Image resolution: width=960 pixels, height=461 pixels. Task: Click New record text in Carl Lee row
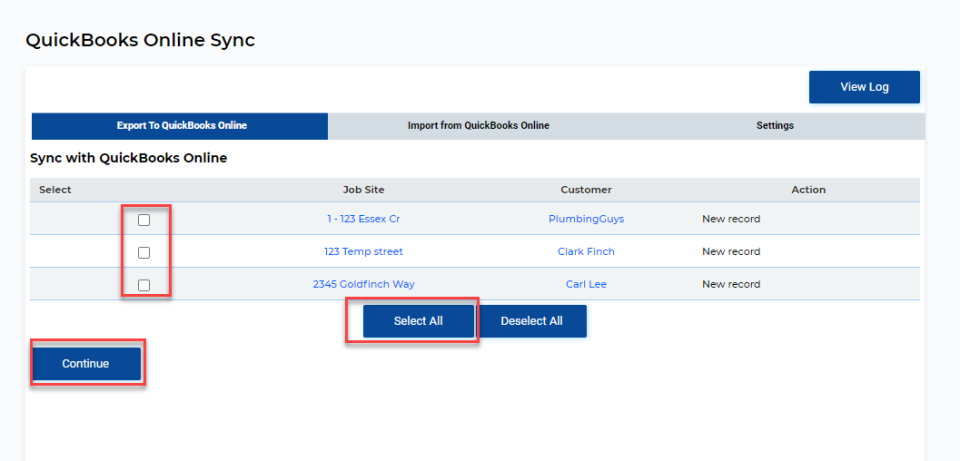coord(731,284)
